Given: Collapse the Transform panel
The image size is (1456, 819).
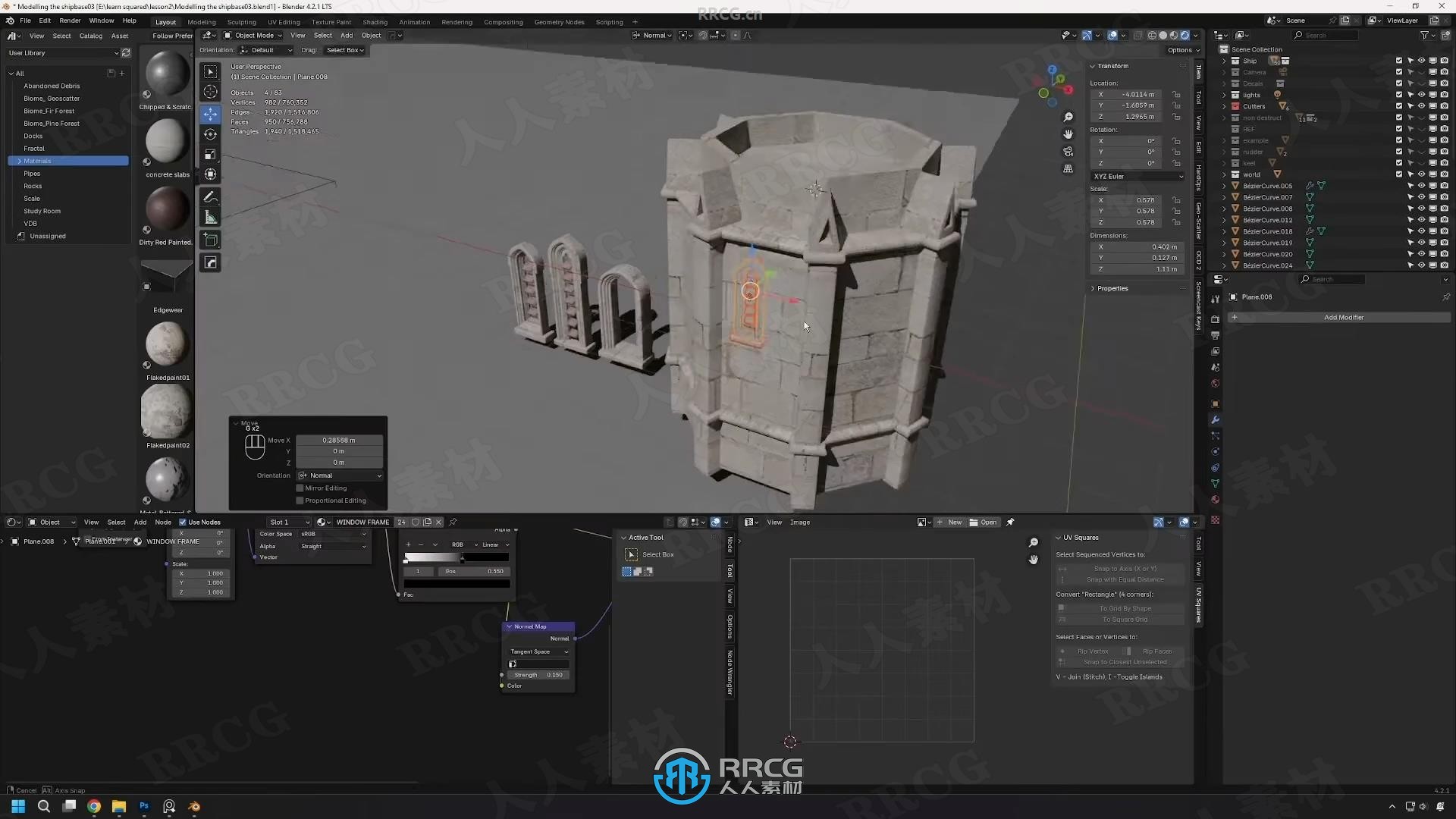Looking at the screenshot, I should 1112,66.
